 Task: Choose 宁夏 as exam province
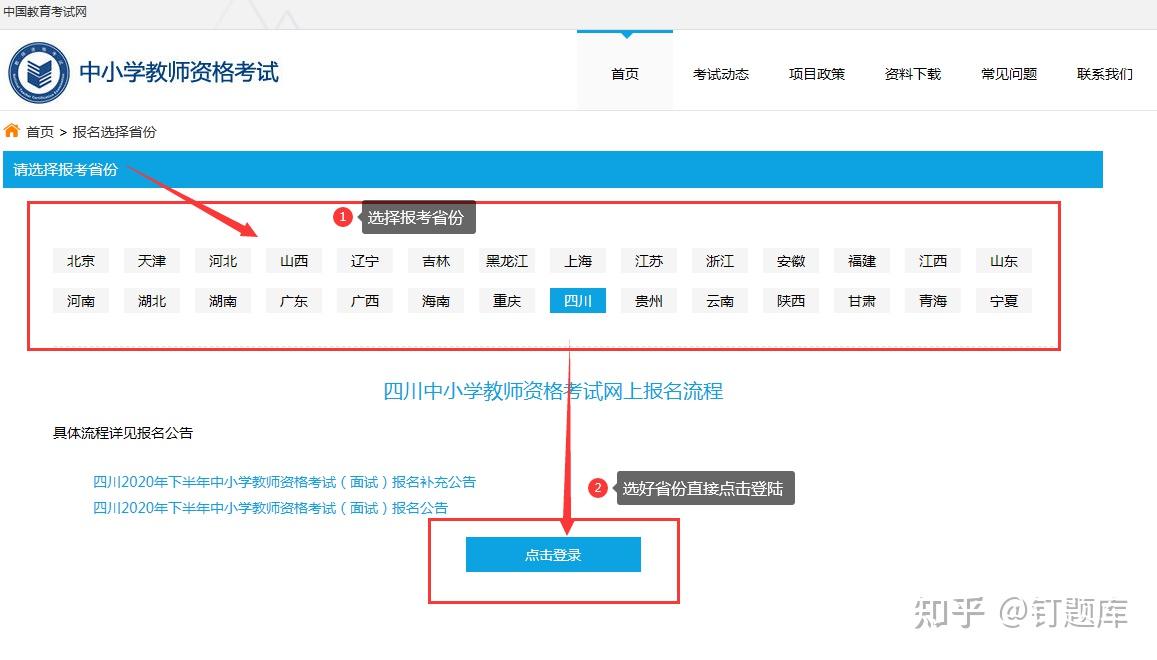[1004, 300]
